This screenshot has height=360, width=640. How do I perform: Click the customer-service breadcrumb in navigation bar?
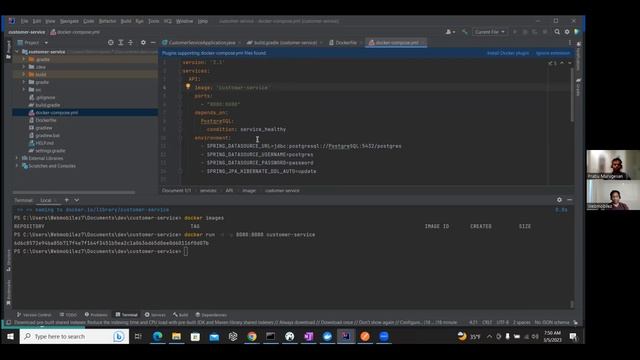point(27,32)
